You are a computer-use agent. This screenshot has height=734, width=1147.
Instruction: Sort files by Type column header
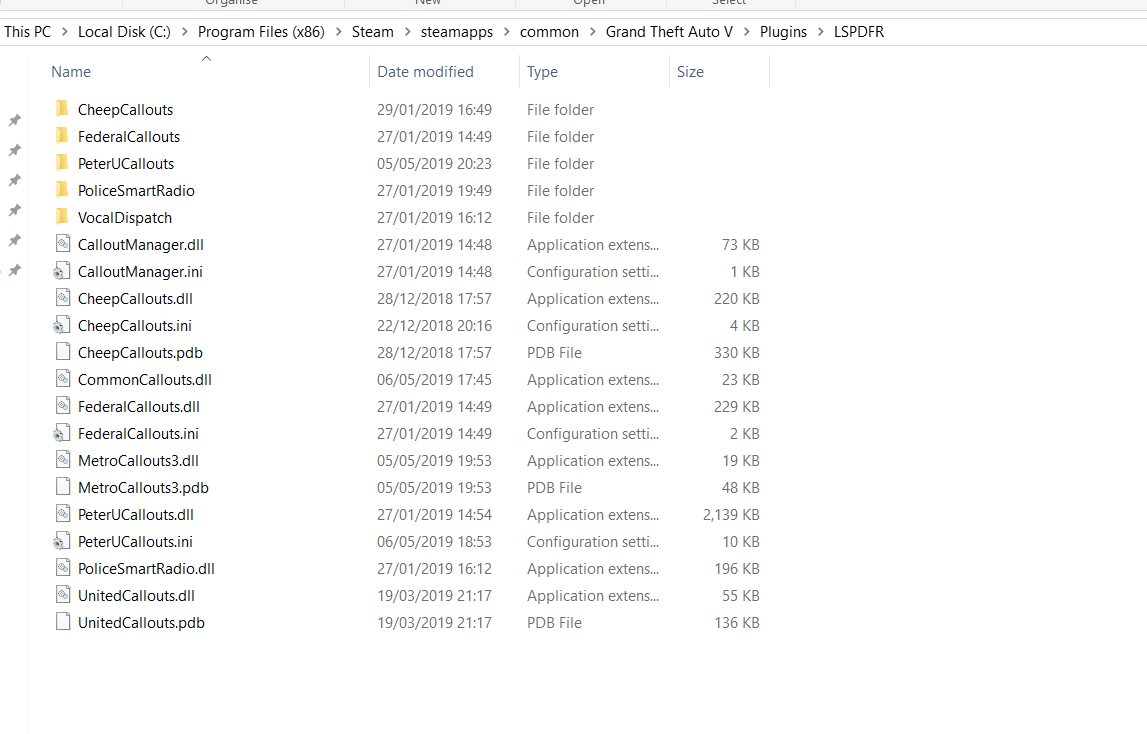[x=542, y=72]
